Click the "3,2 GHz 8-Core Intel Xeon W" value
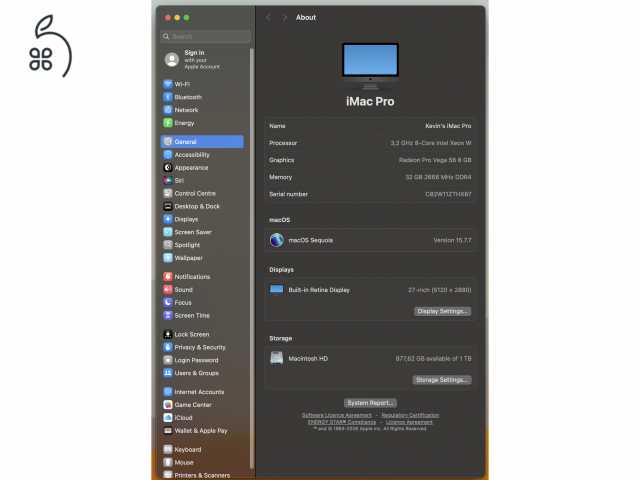This screenshot has height=480, width=640. [x=431, y=143]
